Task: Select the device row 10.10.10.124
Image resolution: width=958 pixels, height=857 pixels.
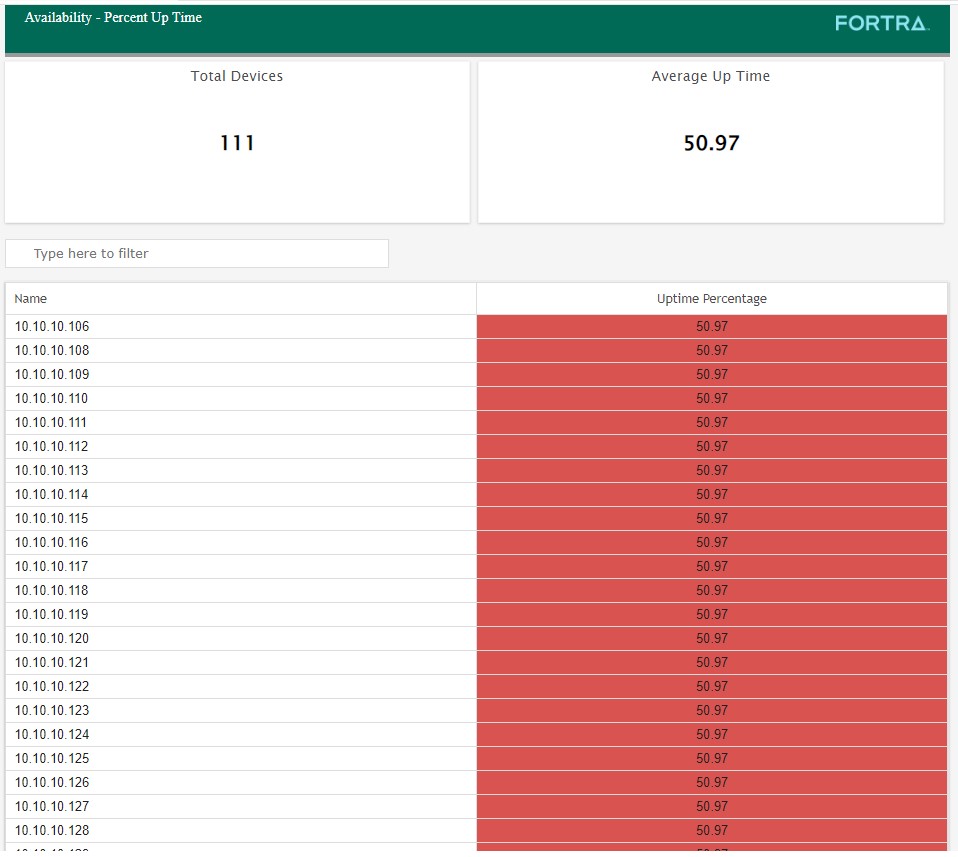Action: tap(477, 735)
